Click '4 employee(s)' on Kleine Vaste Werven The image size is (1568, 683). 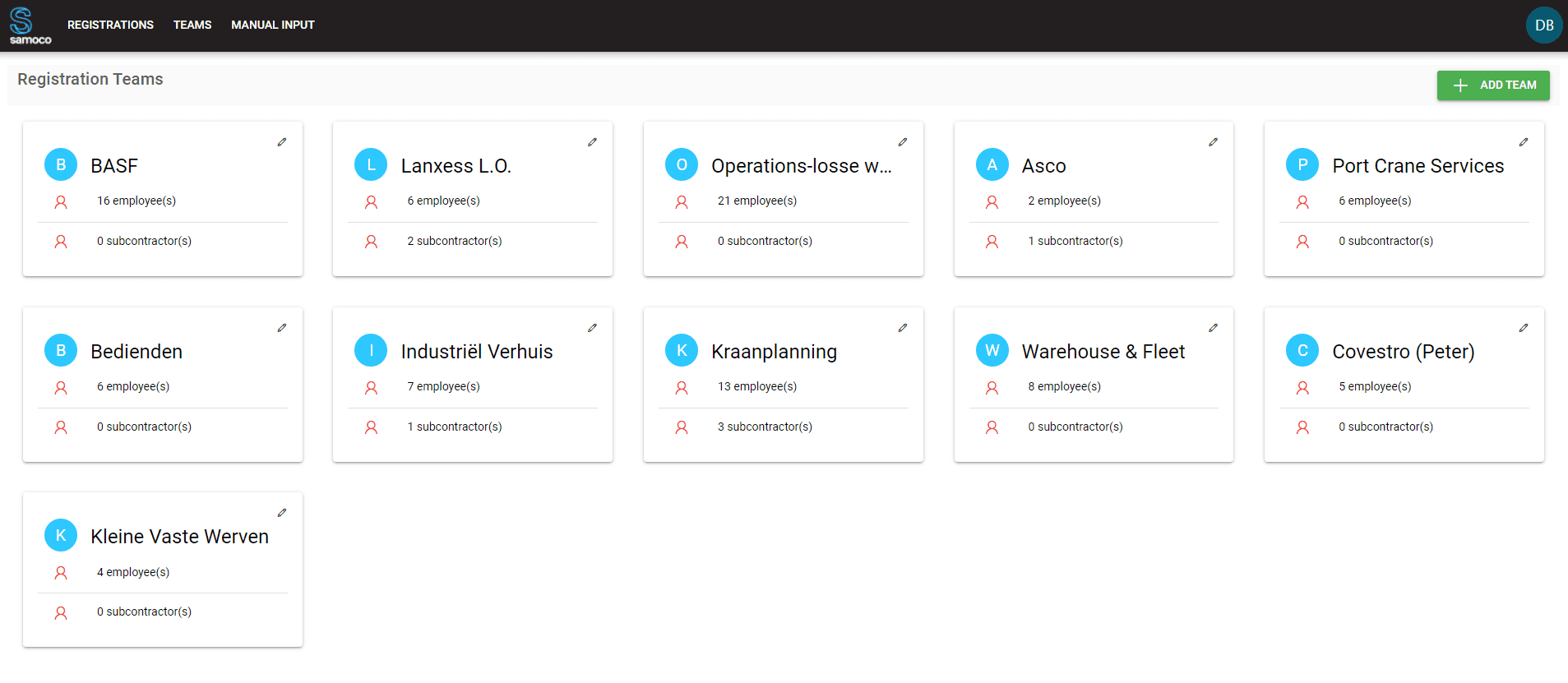tap(133, 572)
